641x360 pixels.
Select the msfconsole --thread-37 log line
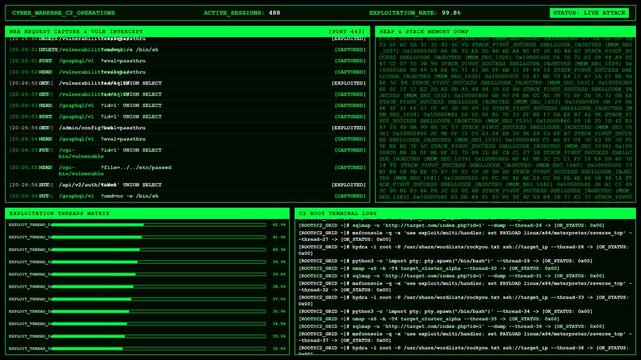pos(464,337)
